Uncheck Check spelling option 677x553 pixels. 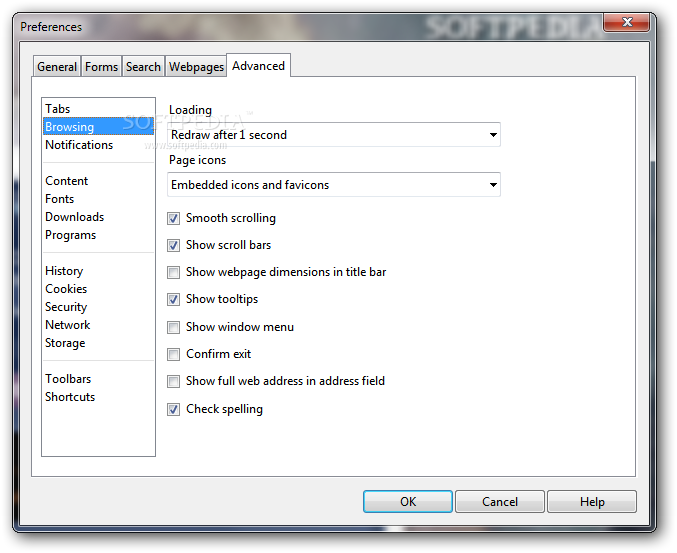[174, 409]
